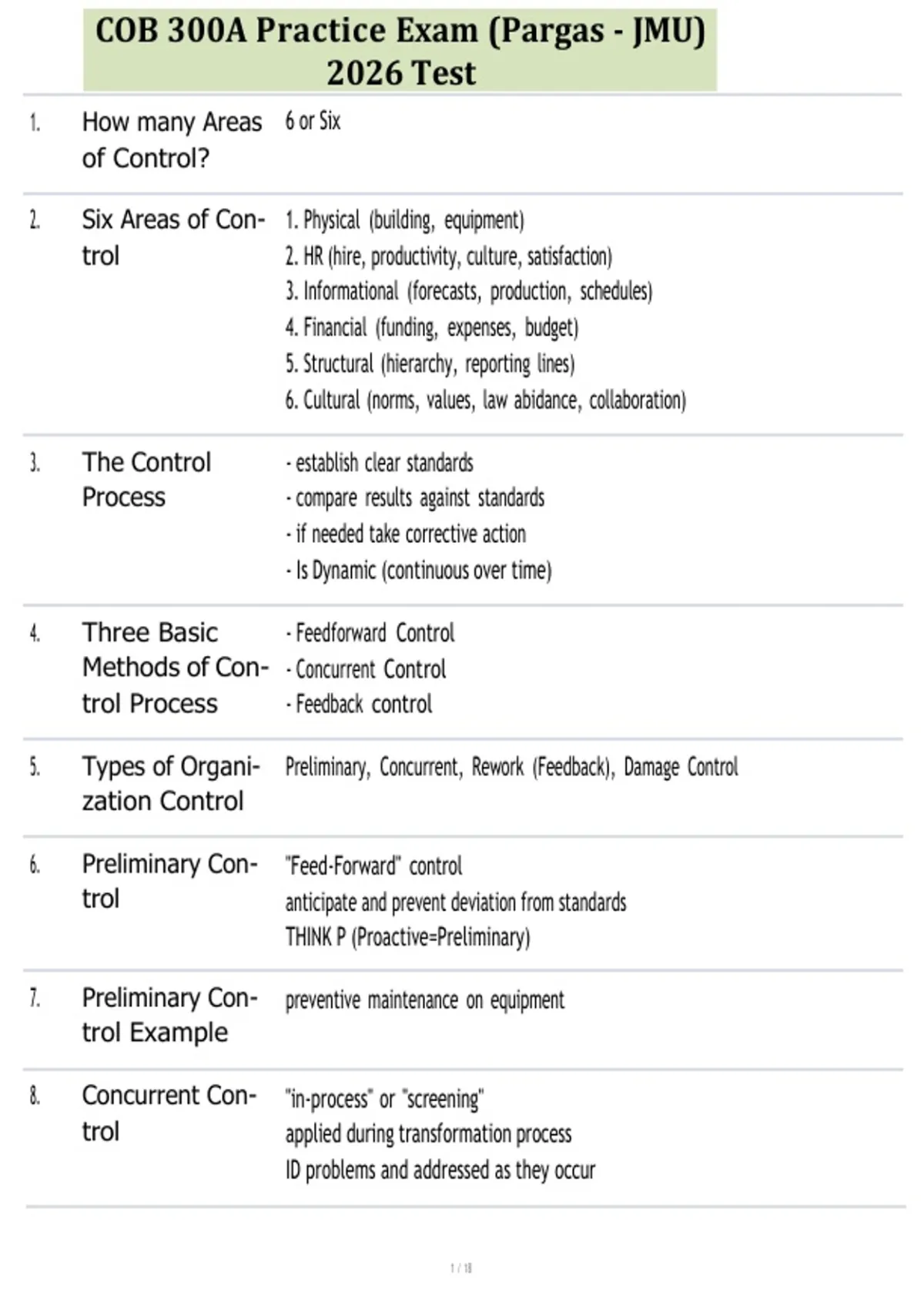This screenshot has width=924, height=1309.
Task: Click the Financial (funding, expenses, budget) line
Action: [x=431, y=327]
